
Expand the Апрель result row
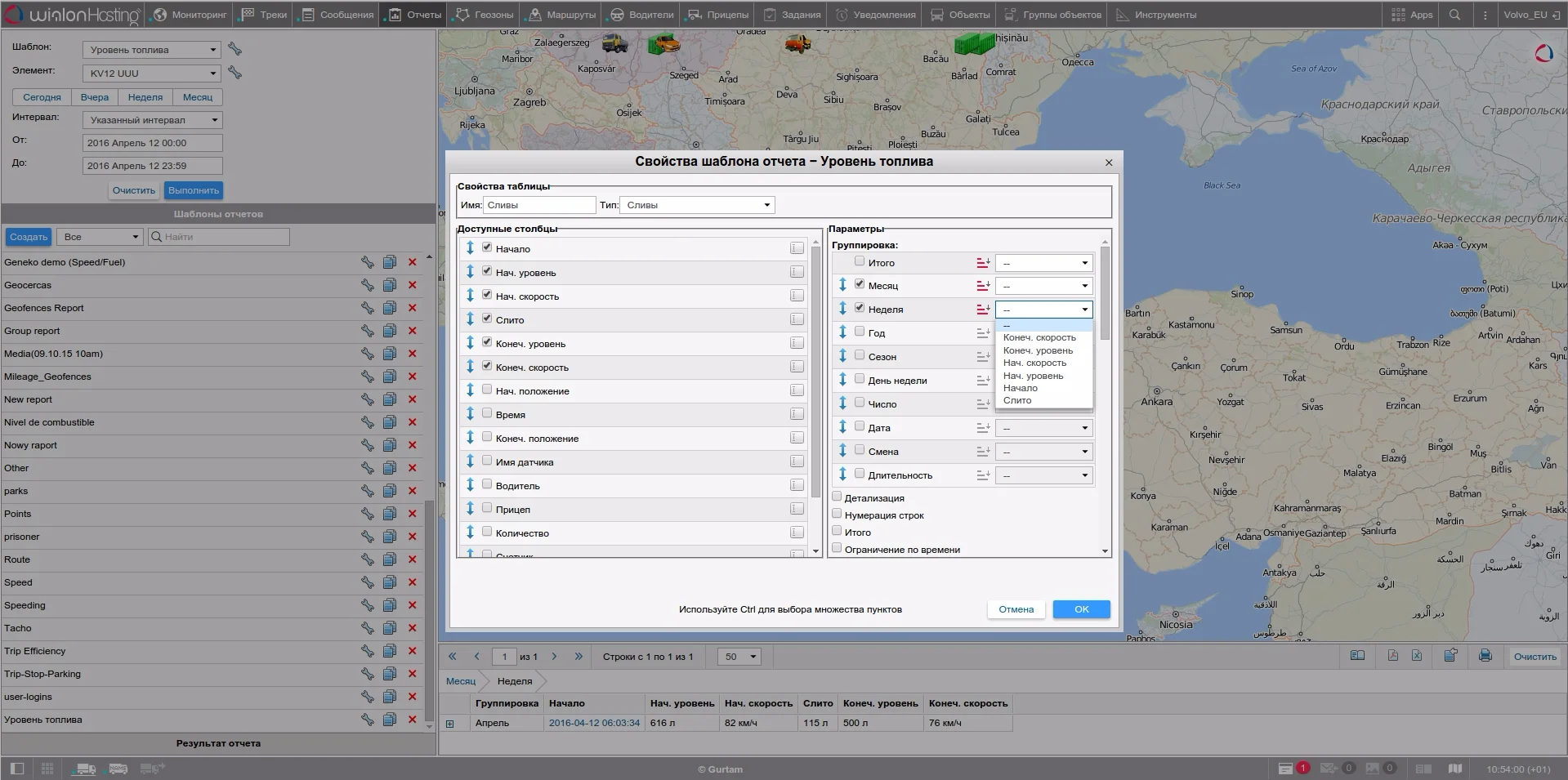449,724
